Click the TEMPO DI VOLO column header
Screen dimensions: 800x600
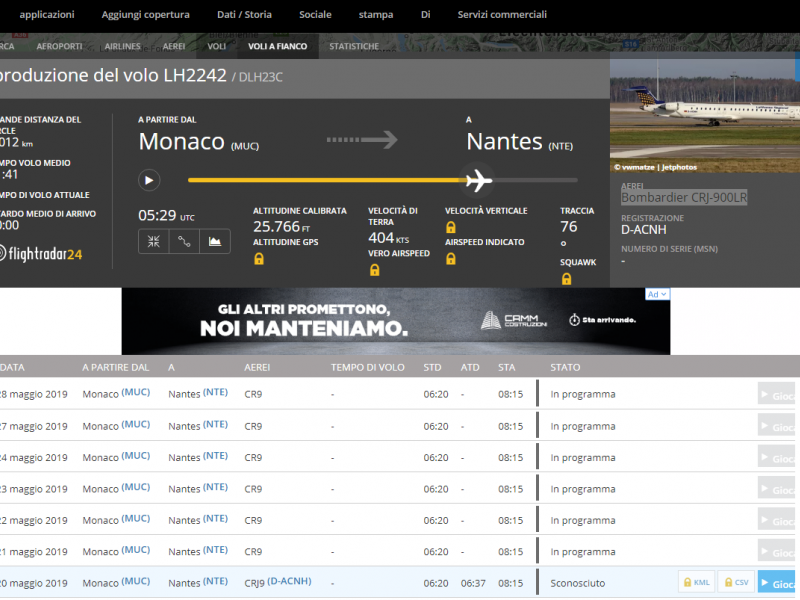[367, 367]
